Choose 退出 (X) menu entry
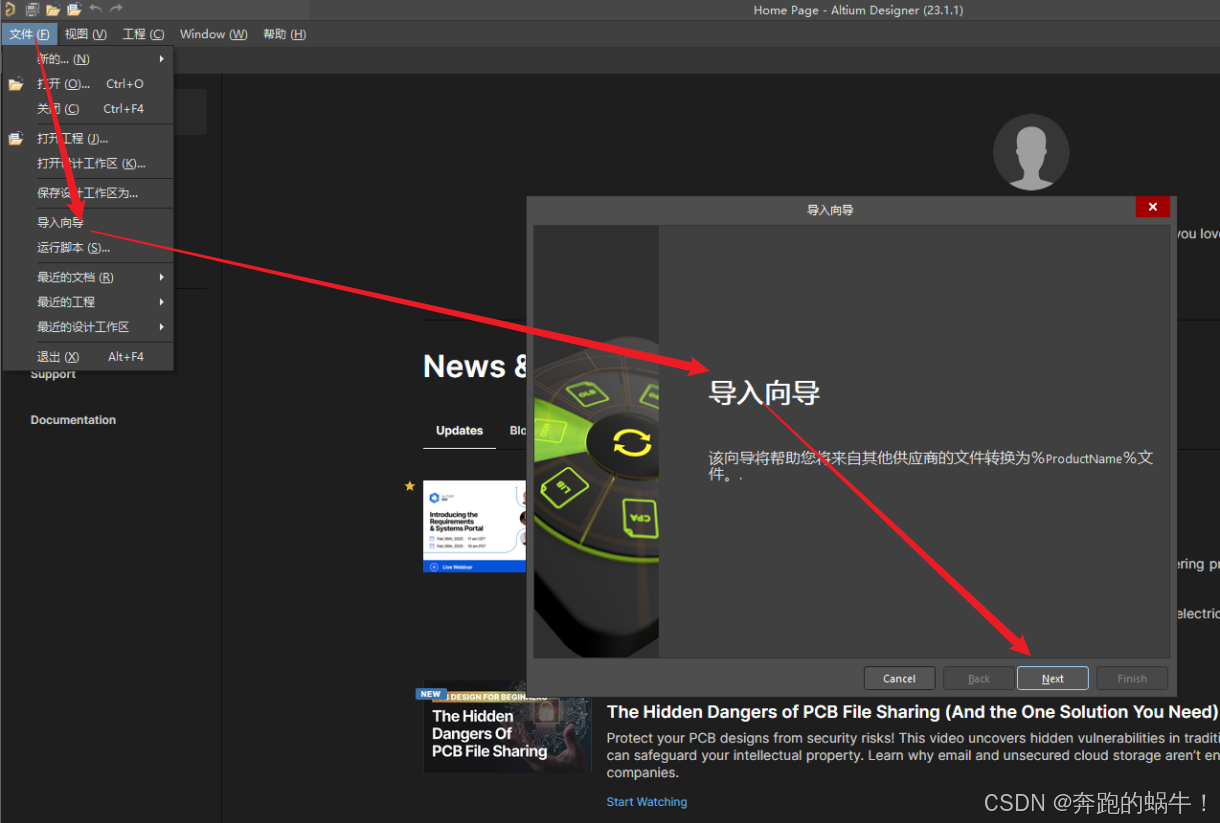The image size is (1220, 823). [88, 356]
